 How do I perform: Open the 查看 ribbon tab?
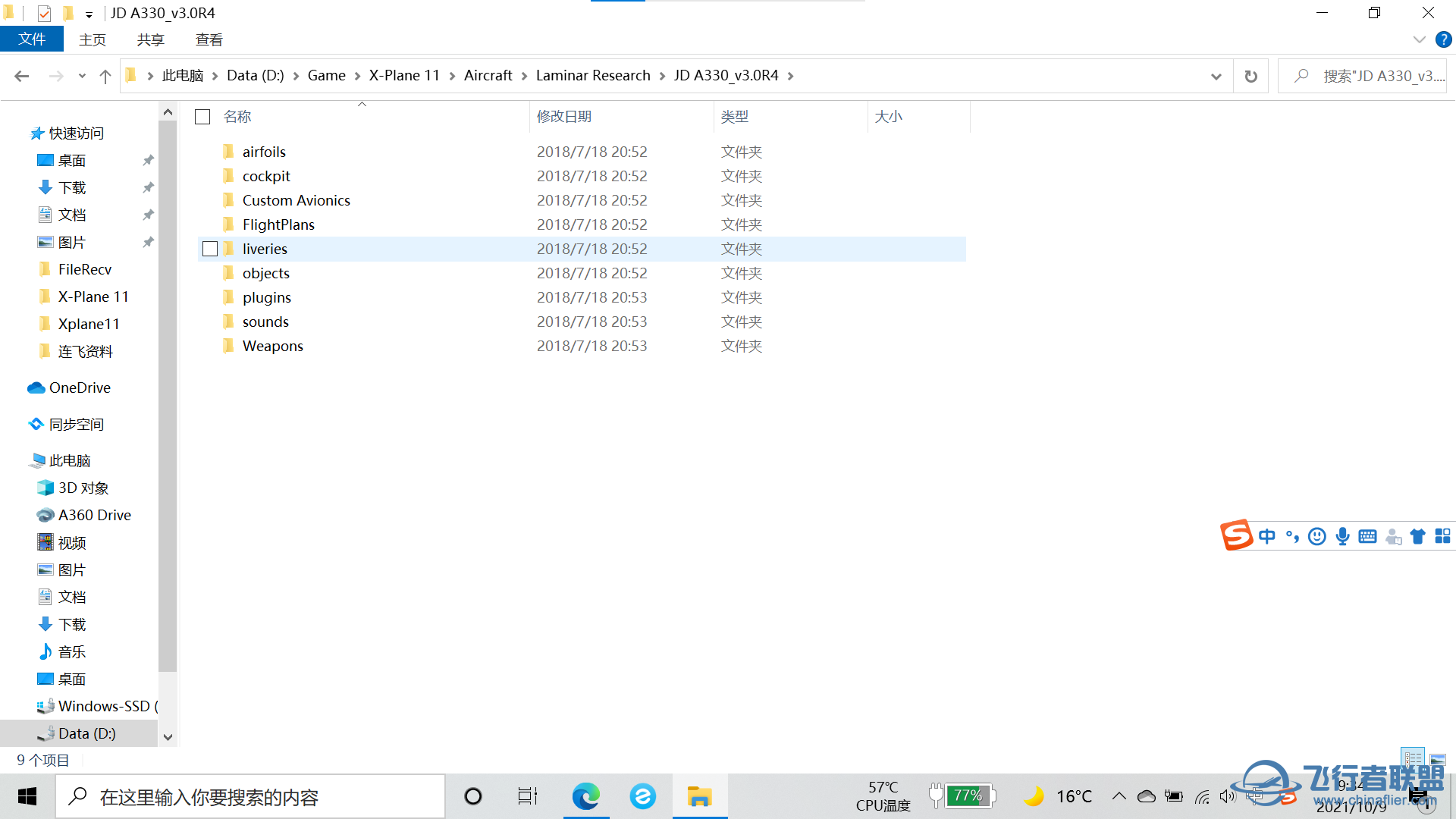pyautogui.click(x=209, y=39)
